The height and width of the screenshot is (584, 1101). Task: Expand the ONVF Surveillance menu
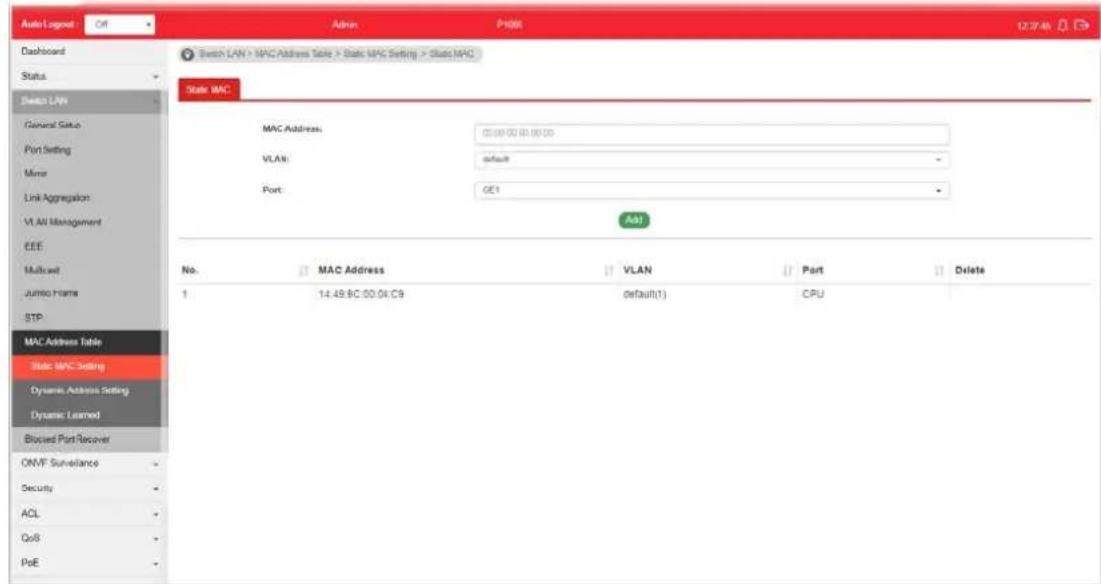(x=89, y=463)
